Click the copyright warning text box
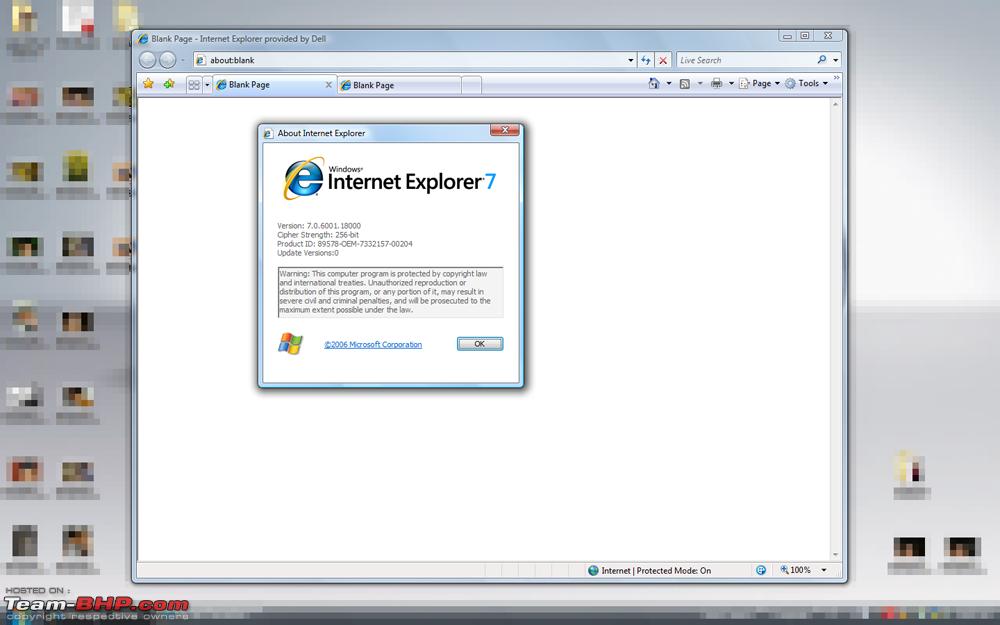 390,292
